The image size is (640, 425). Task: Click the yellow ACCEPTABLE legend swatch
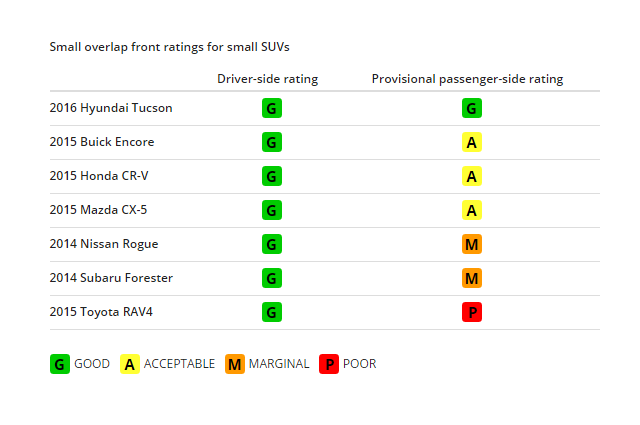pos(130,364)
